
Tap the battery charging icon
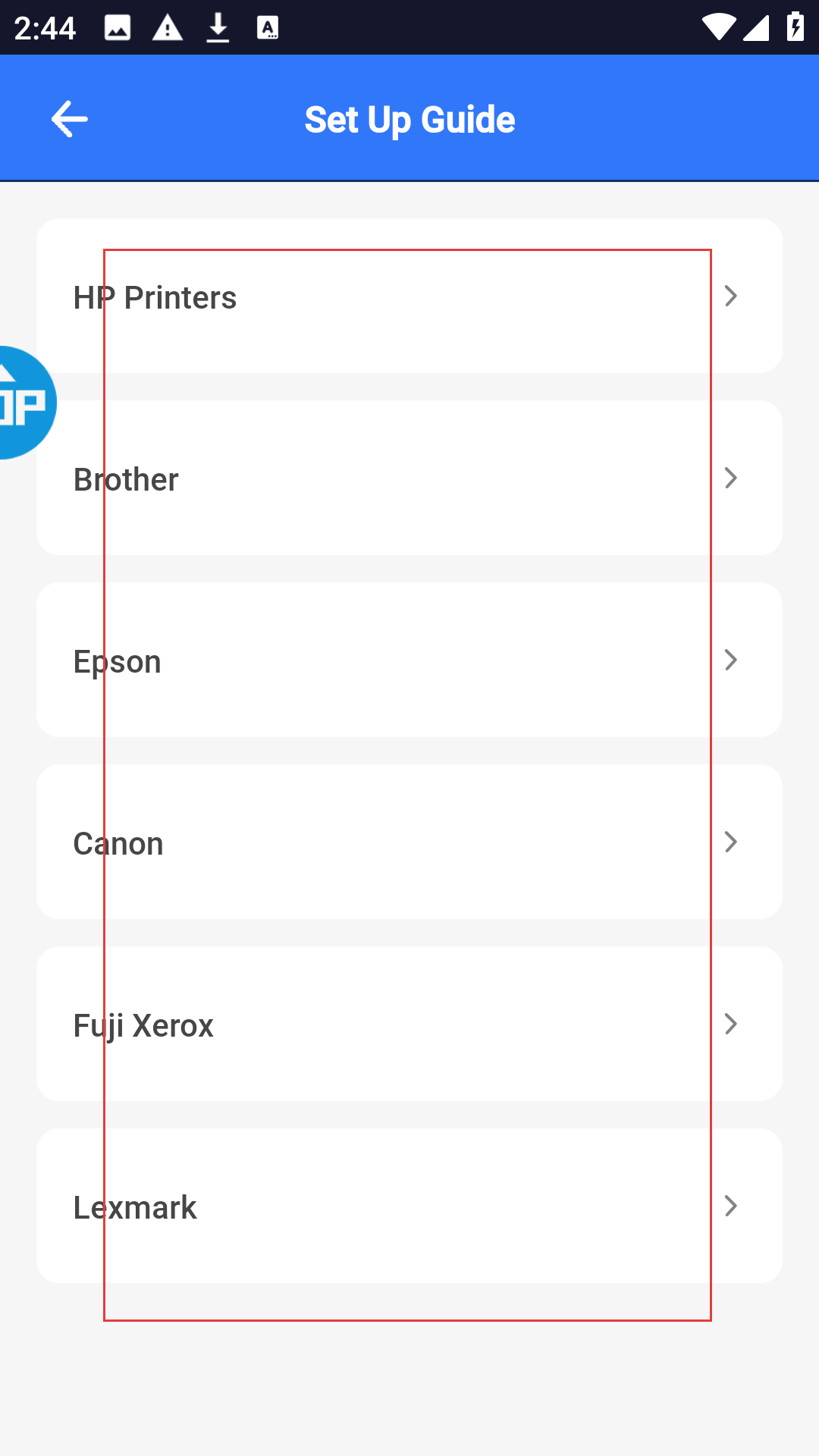click(x=795, y=27)
